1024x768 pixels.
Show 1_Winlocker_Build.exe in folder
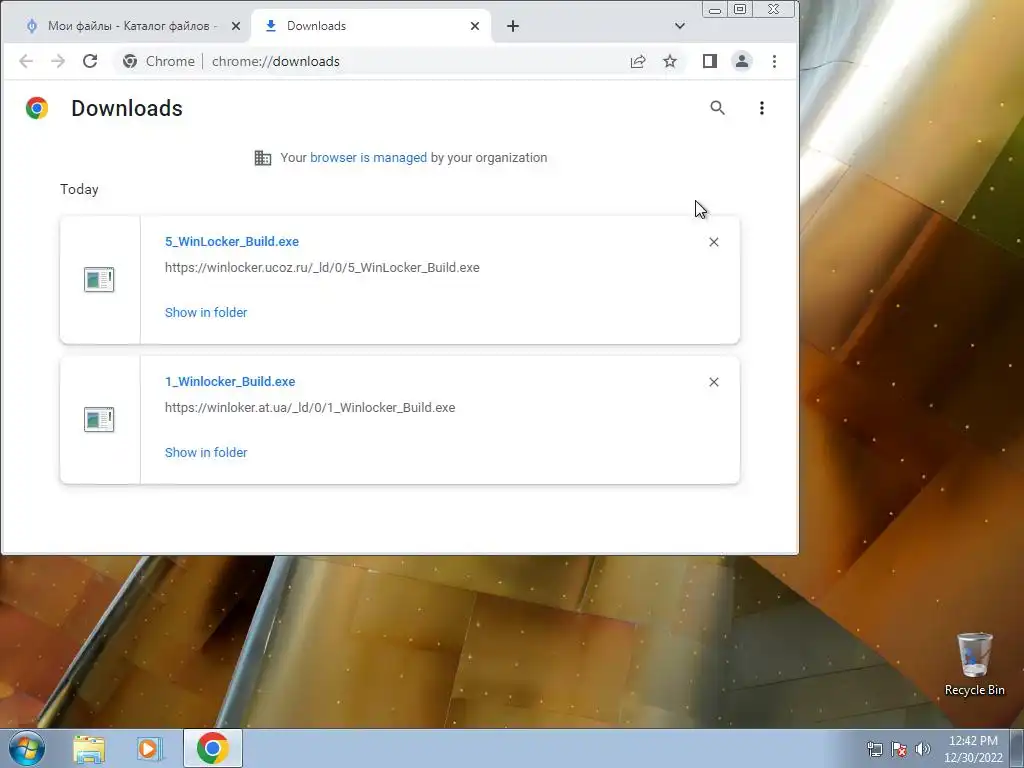[x=206, y=453]
